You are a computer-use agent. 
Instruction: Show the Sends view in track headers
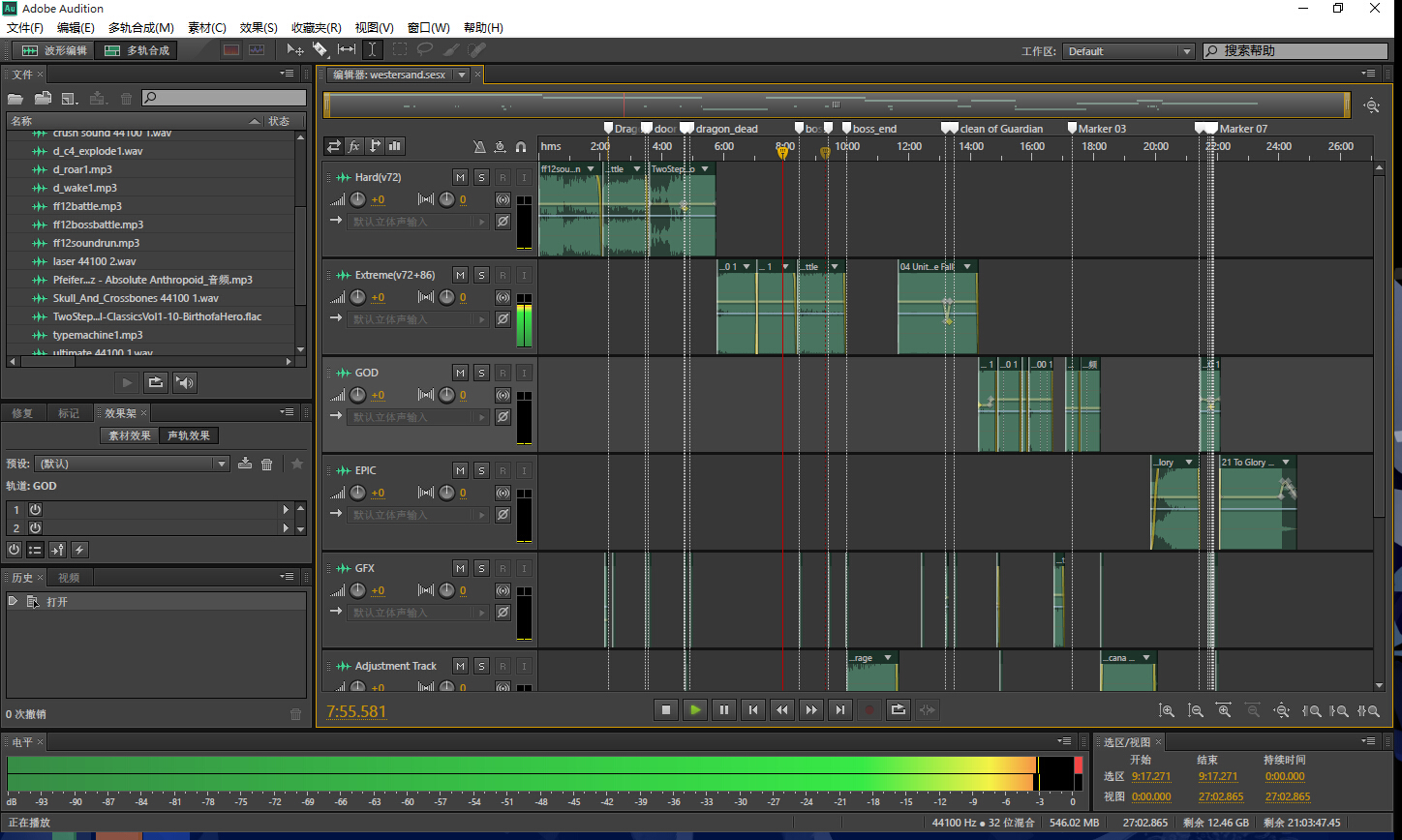coord(375,146)
